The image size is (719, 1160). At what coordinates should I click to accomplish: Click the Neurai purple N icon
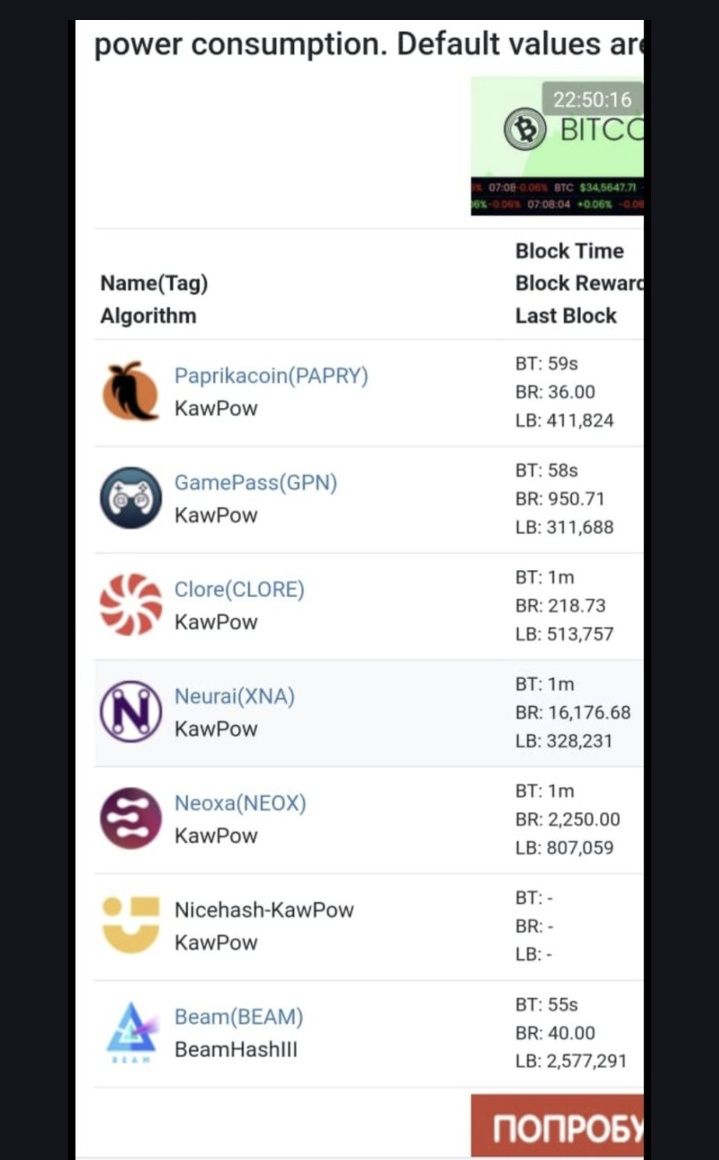131,712
